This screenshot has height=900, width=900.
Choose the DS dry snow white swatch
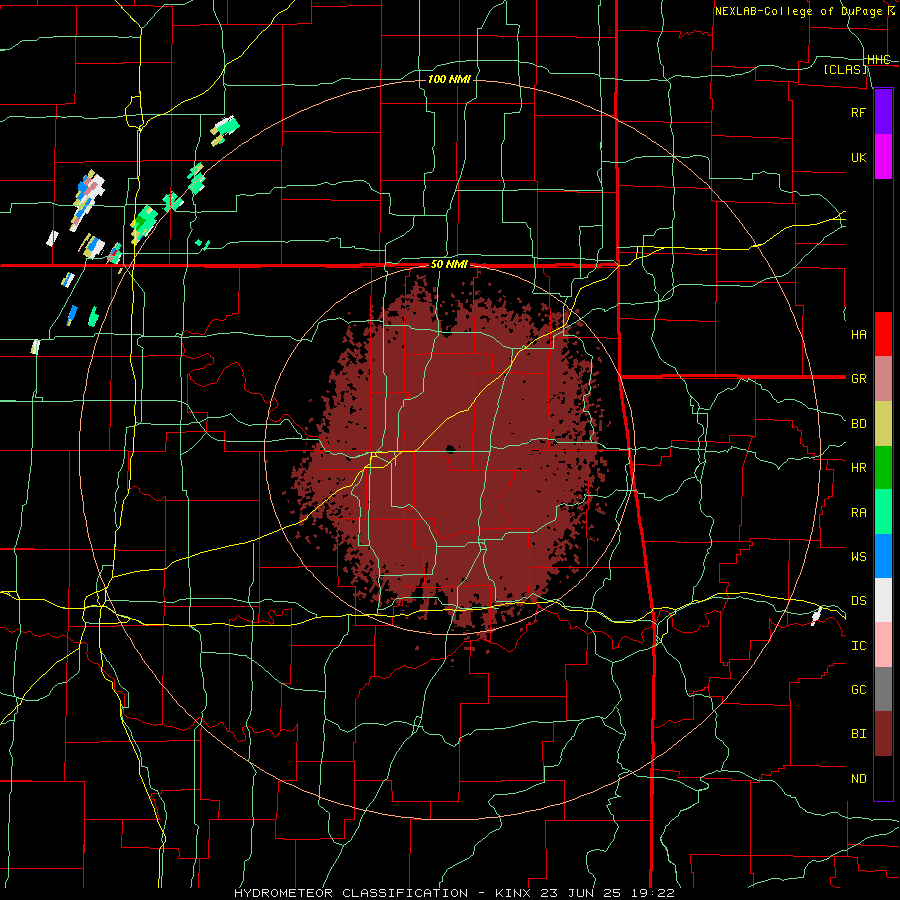coord(883,600)
